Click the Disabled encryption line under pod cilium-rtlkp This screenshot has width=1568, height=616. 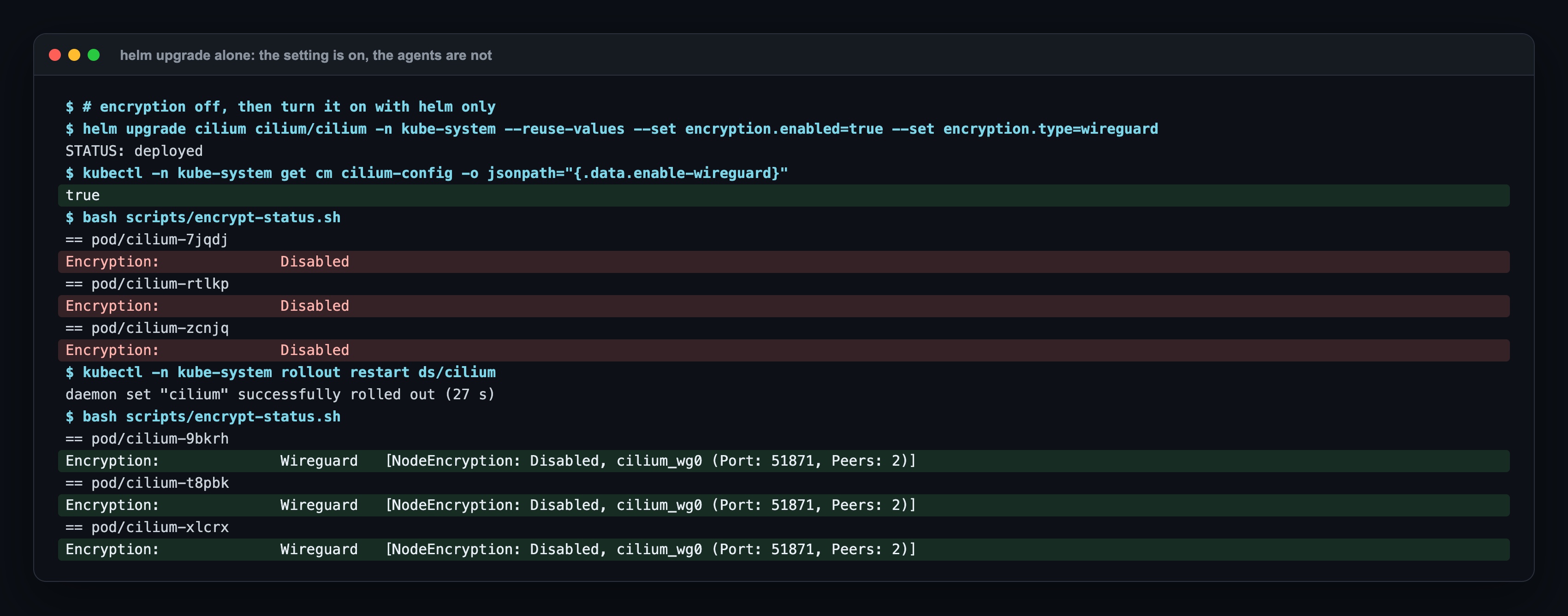[784, 306]
